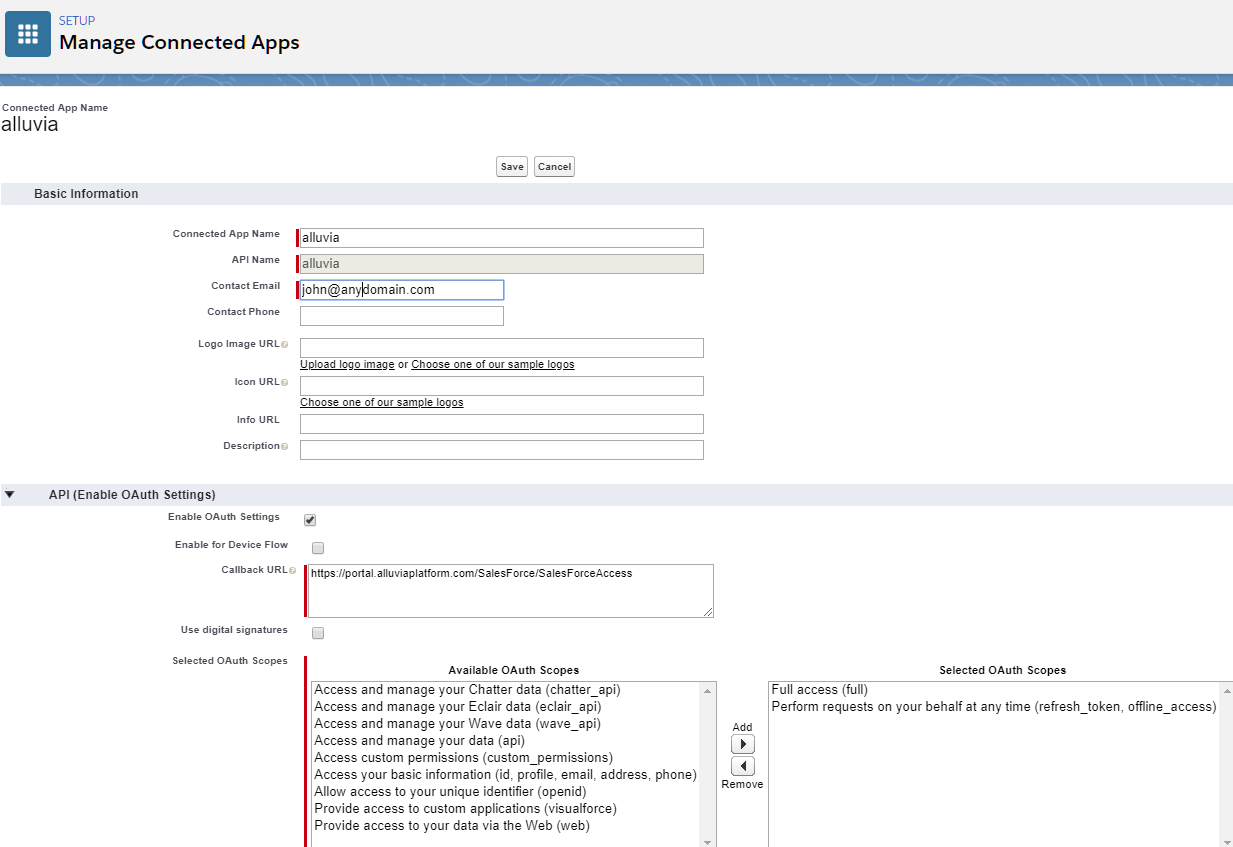
Task: Enable the Device Flow checkbox
Action: pyautogui.click(x=318, y=548)
